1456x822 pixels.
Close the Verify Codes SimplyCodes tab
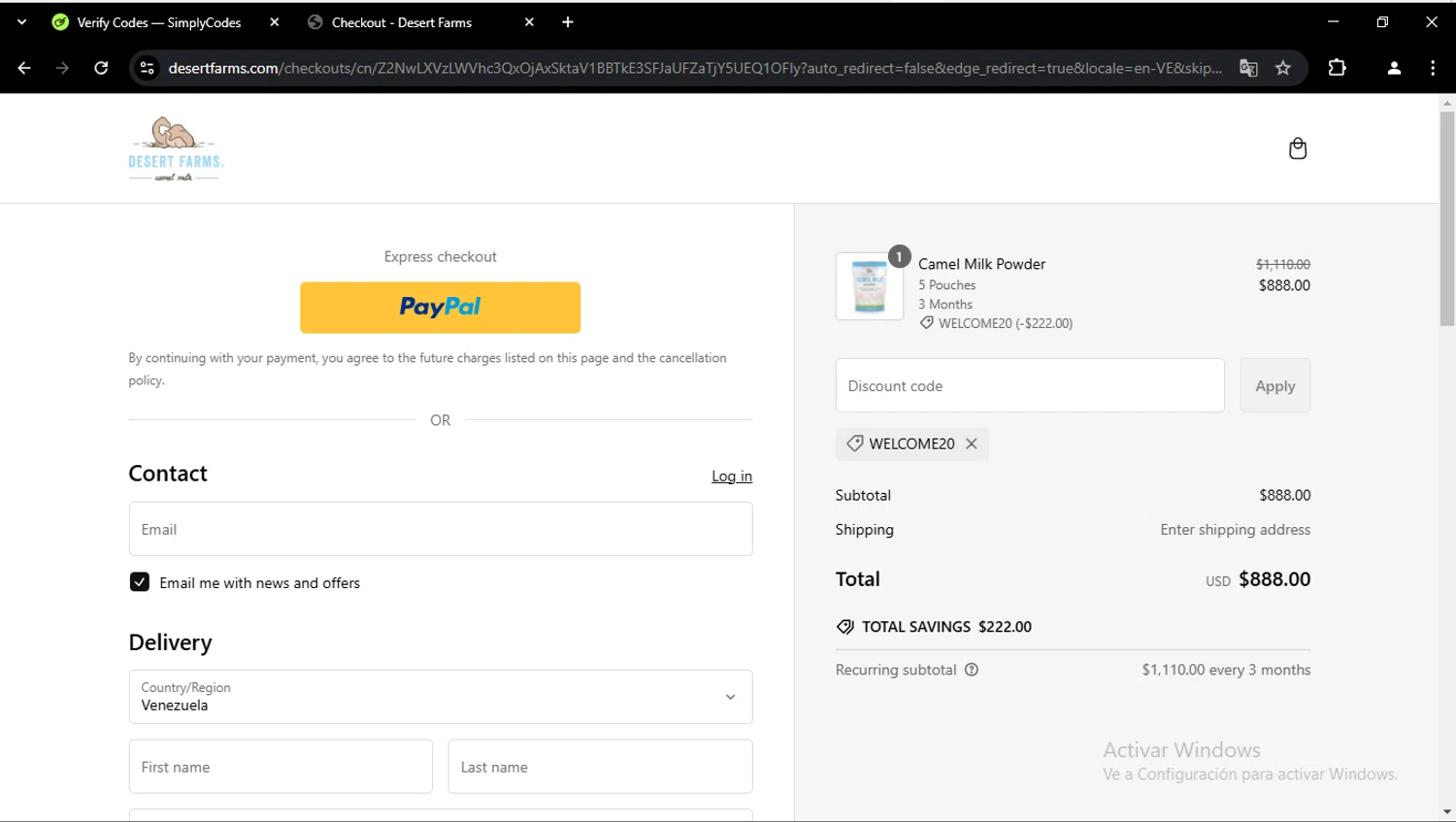coord(275,22)
